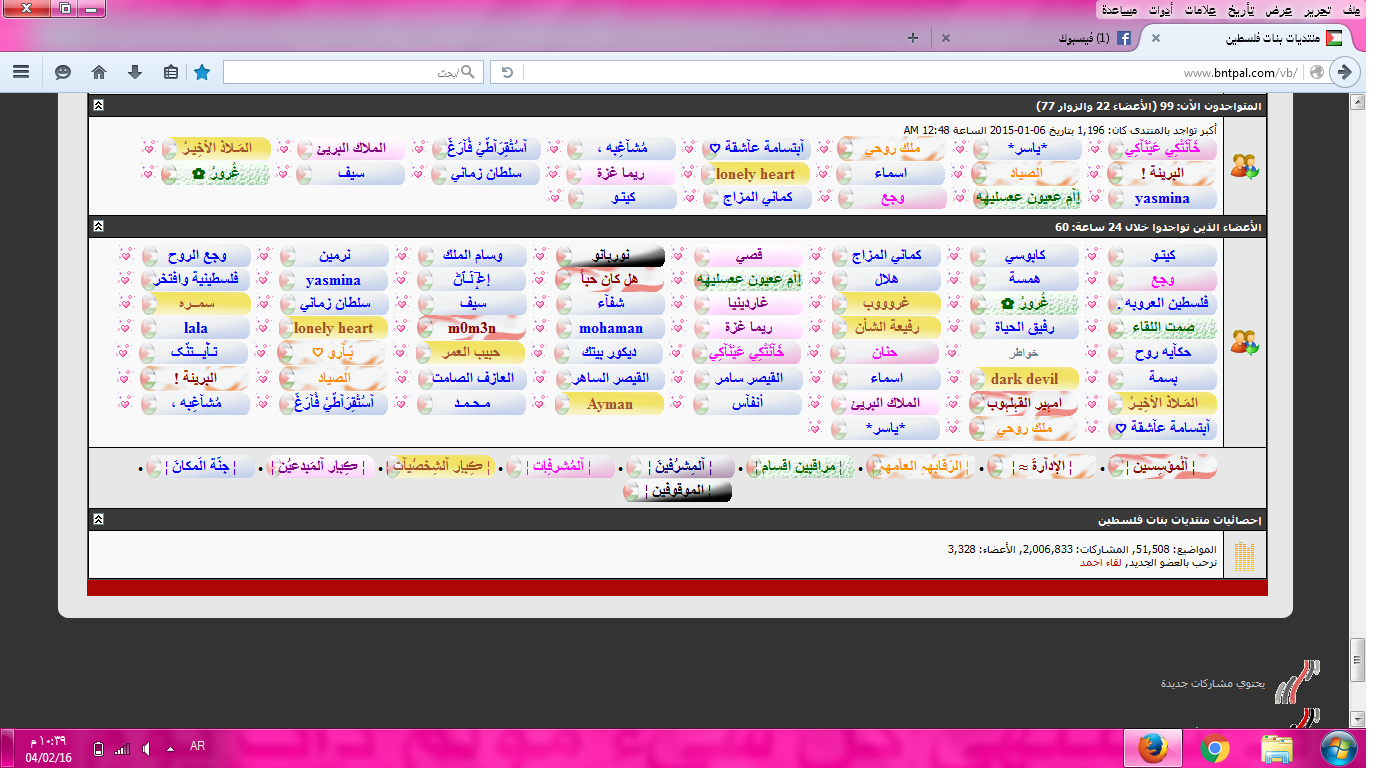1376x774 pixels.
Task: Go back using the navigation arrow button
Action: point(1346,72)
